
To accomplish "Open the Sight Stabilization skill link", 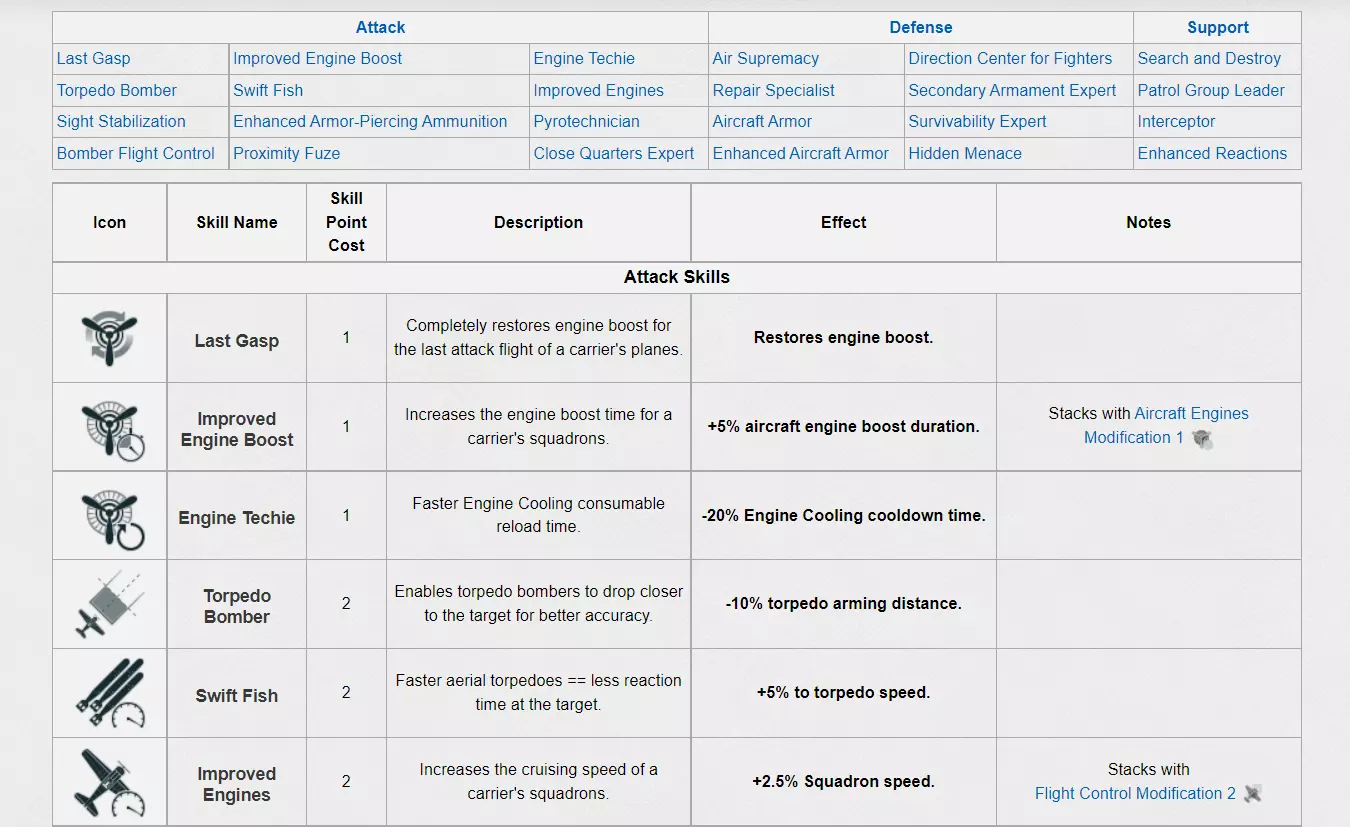I will pos(121,122).
